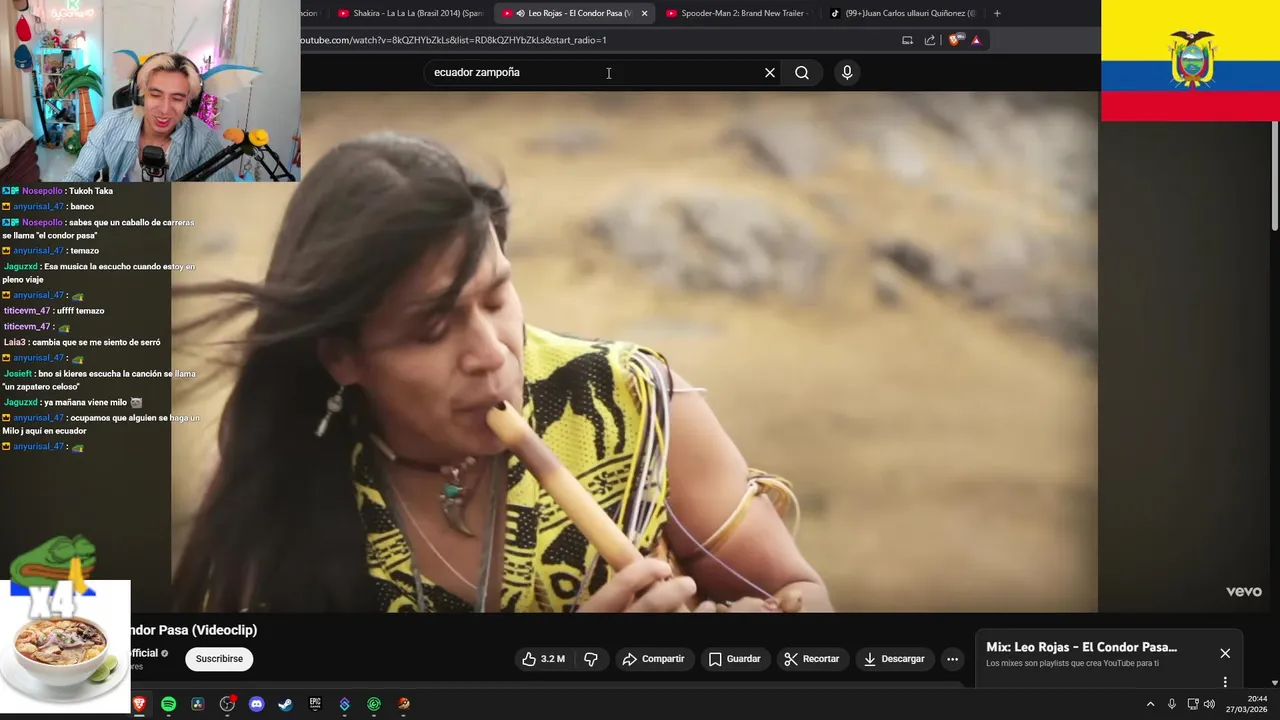This screenshot has height=720, width=1280.
Task: Click the Recortar clip button
Action: 812,659
